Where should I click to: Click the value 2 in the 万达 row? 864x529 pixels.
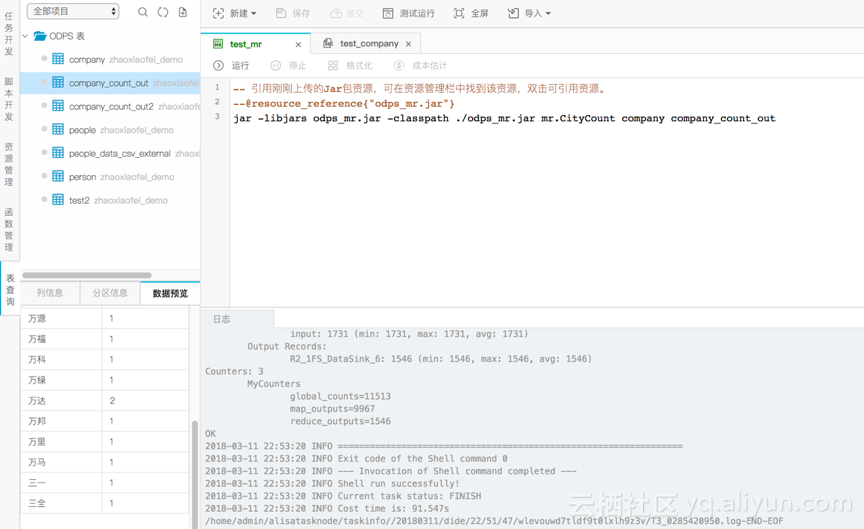pos(112,401)
